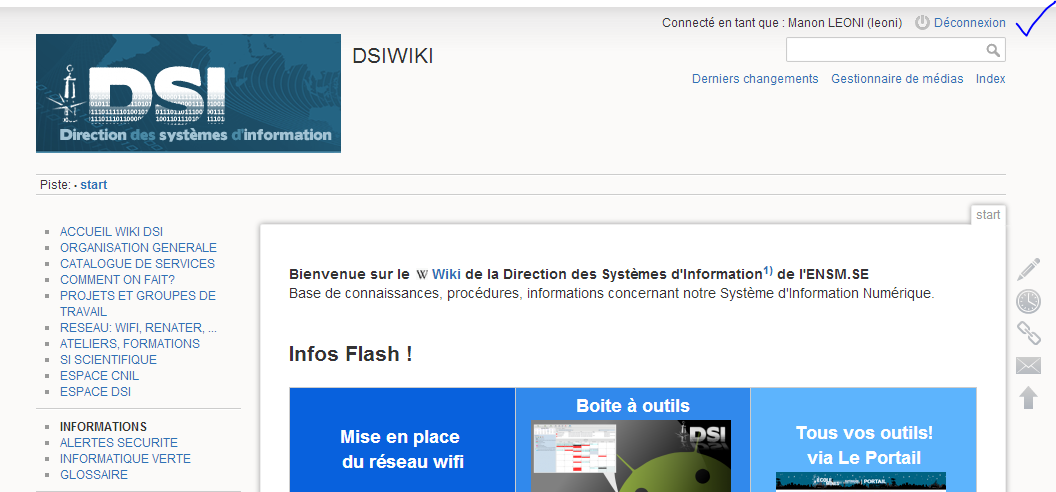
Task: Click the footnote 1) superscript
Action: [x=768, y=270]
